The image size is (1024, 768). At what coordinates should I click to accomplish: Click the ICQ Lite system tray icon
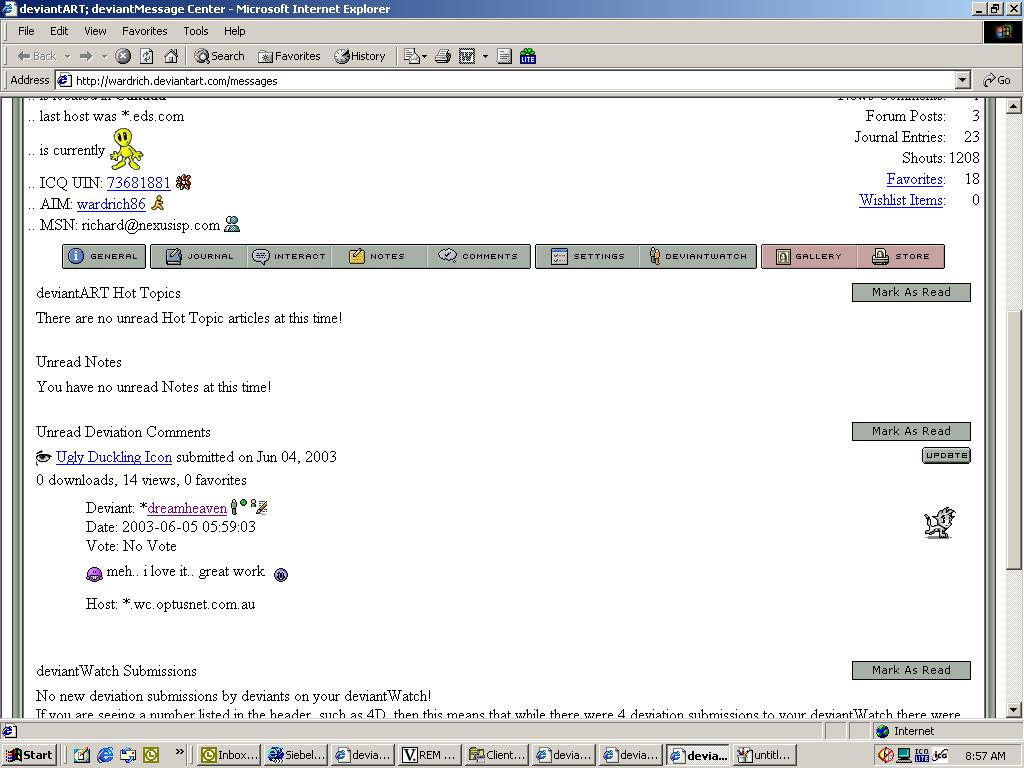pyautogui.click(x=922, y=755)
